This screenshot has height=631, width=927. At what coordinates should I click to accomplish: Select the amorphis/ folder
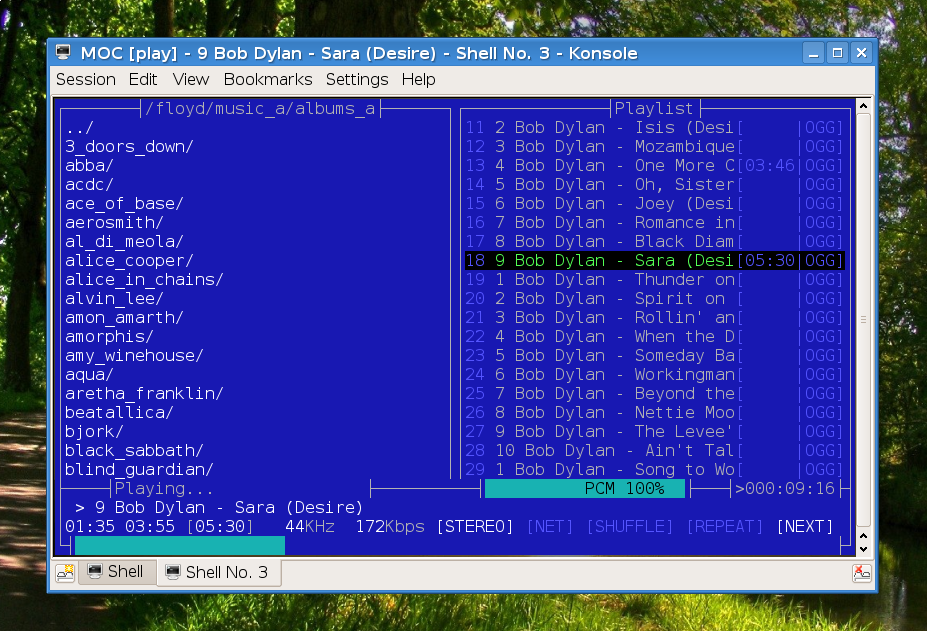[109, 336]
